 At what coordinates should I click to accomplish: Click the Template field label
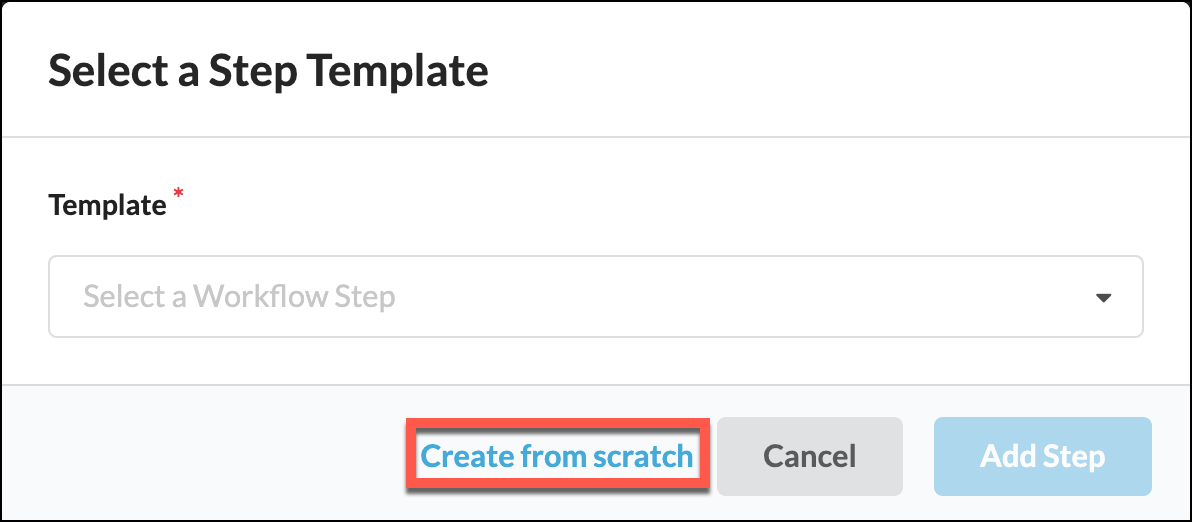pos(107,205)
